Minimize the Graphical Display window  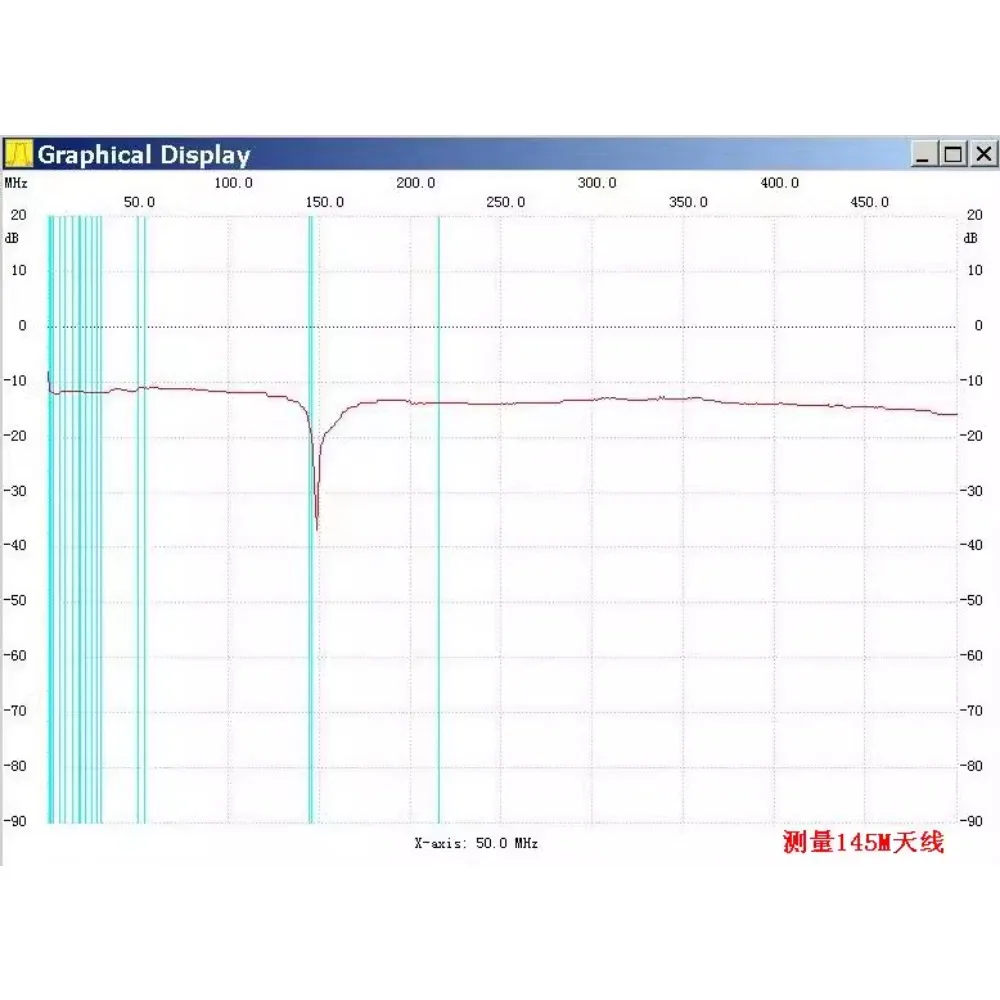click(923, 154)
